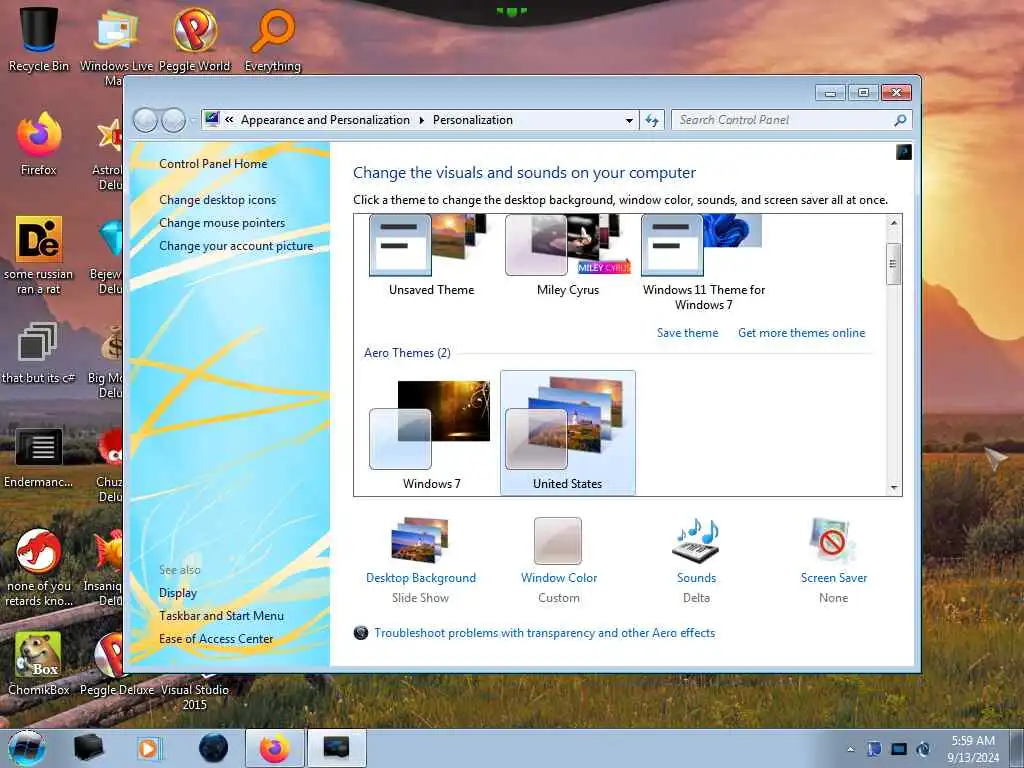The width and height of the screenshot is (1024, 768).
Task: Select the Miley Cyrus theme
Action: [x=568, y=256]
